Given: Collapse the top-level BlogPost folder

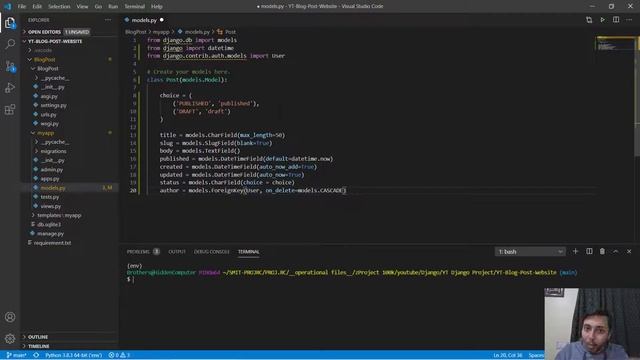Looking at the screenshot, I should 44,60.
